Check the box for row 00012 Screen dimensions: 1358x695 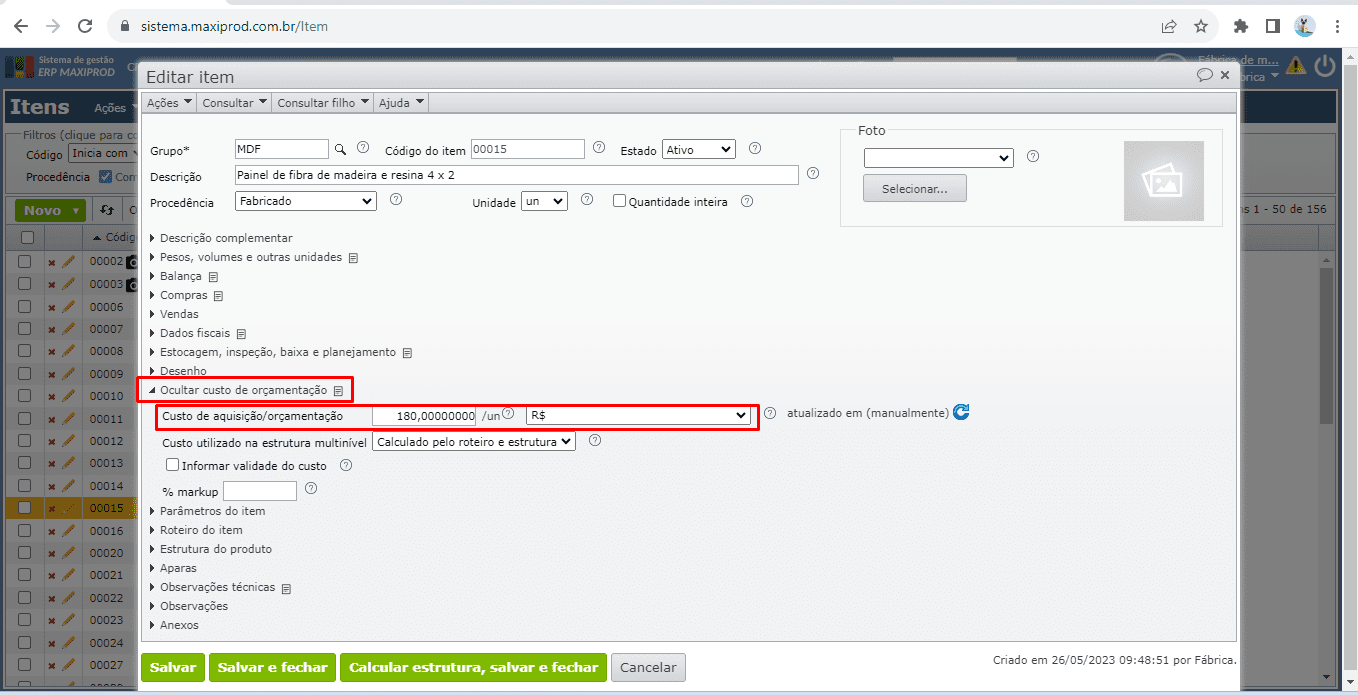(27, 441)
